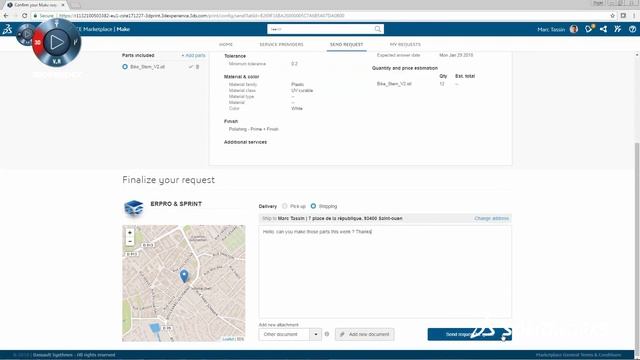Click browser extension icon beside star
The image size is (640, 360).
tap(623, 16)
